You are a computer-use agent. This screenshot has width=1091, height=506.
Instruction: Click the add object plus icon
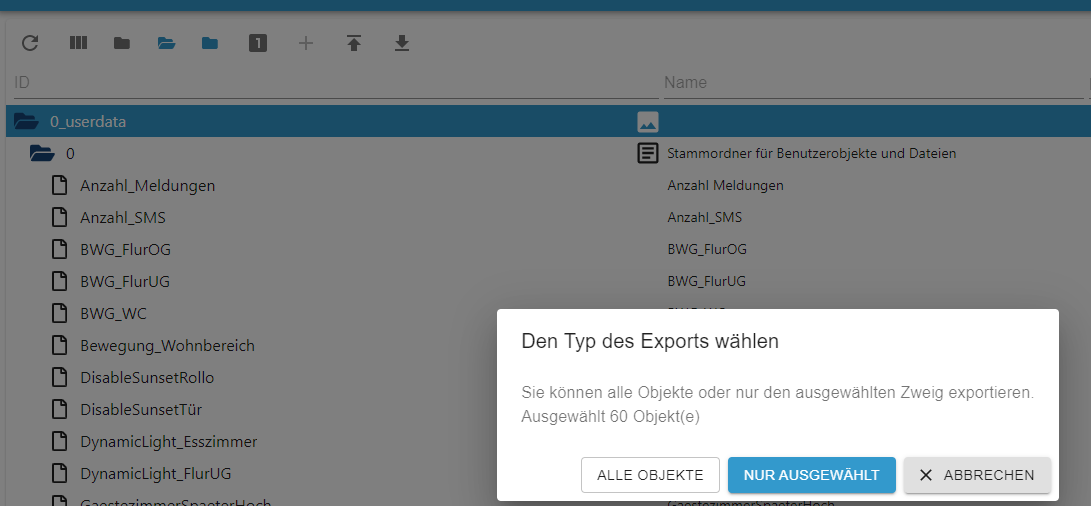[x=306, y=44]
